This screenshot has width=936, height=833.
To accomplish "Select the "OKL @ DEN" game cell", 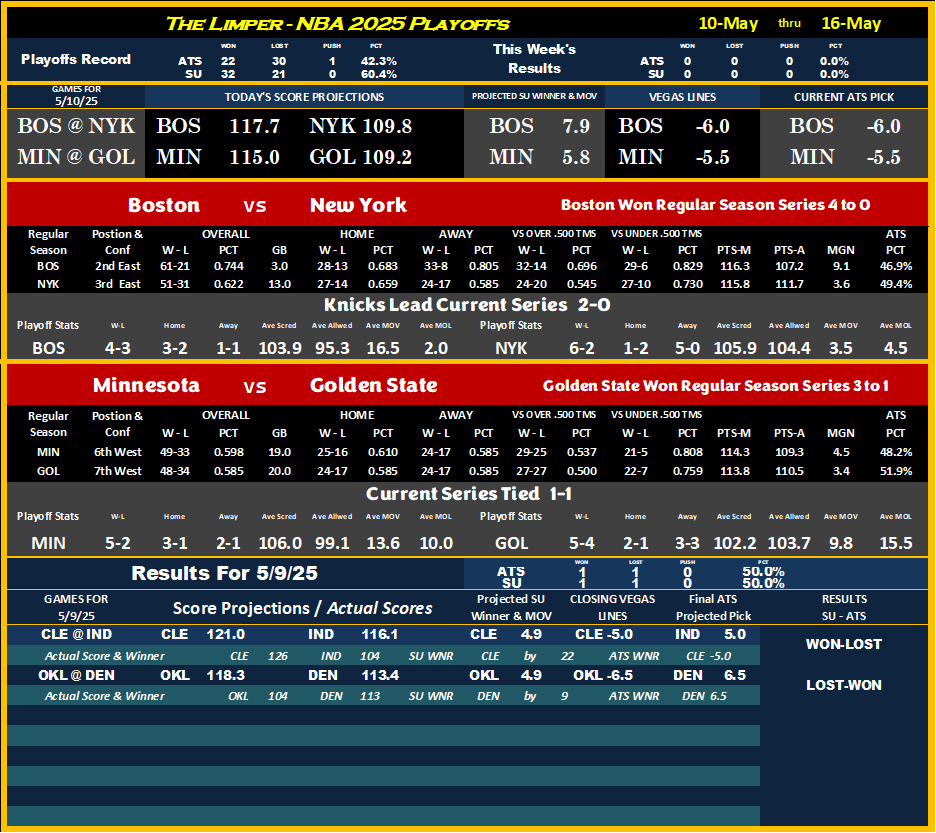I will 76,675.
